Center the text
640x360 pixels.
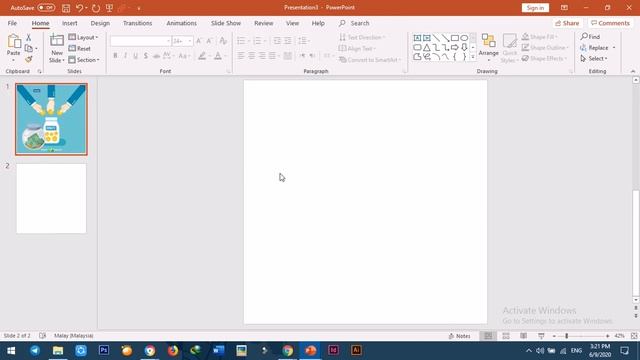tap(251, 56)
